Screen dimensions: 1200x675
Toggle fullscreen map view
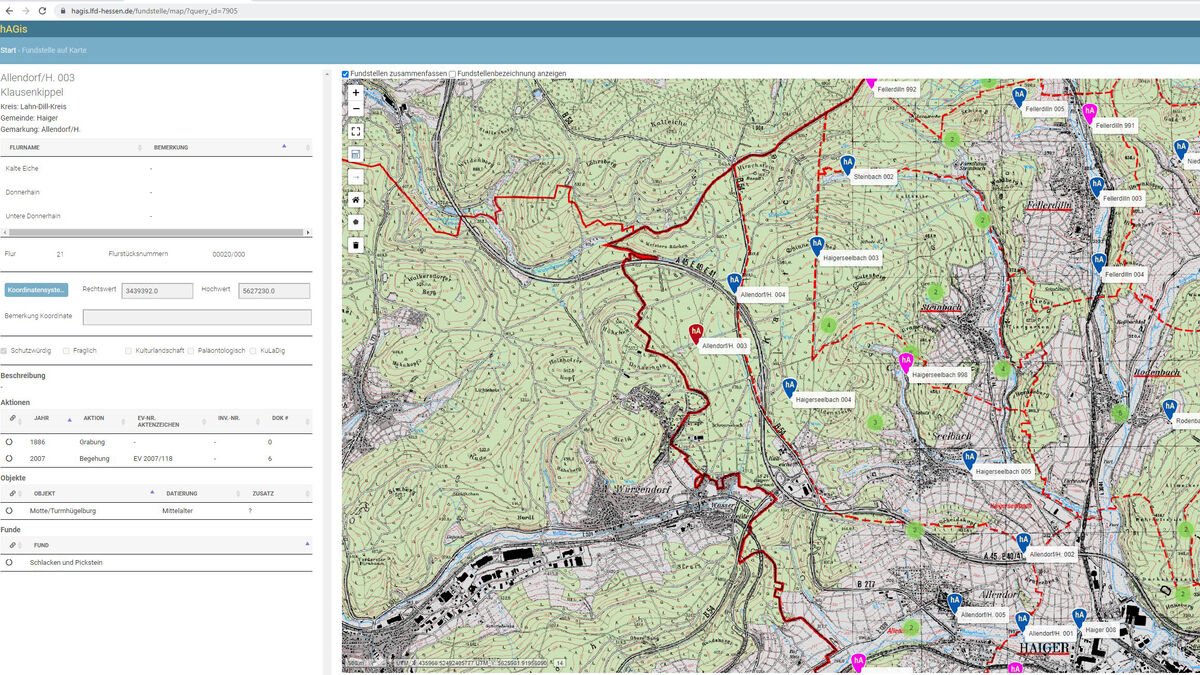[x=356, y=131]
